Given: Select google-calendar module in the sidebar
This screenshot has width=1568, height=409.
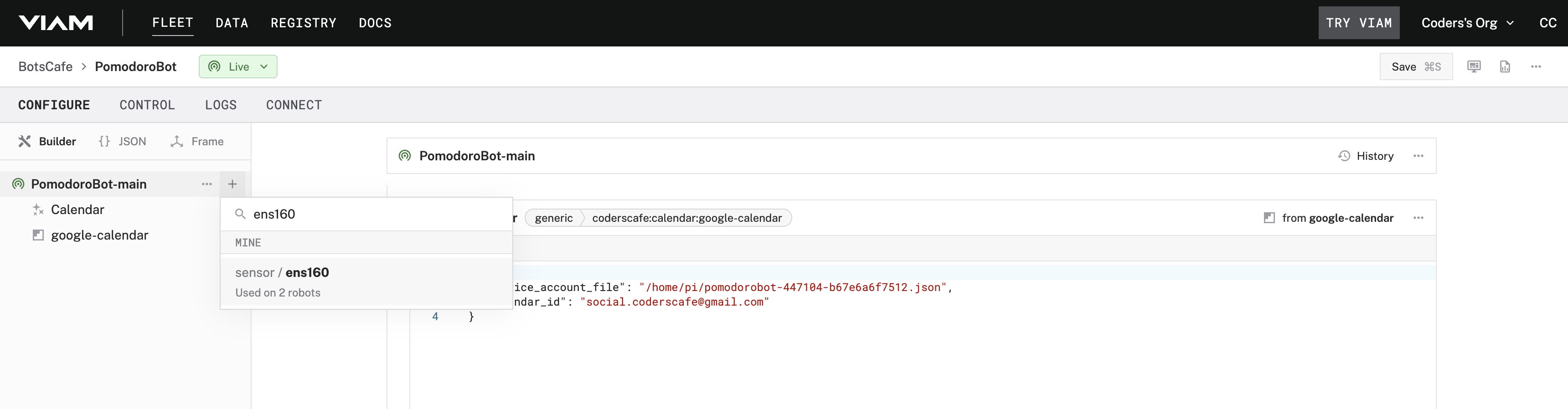Looking at the screenshot, I should [99, 235].
